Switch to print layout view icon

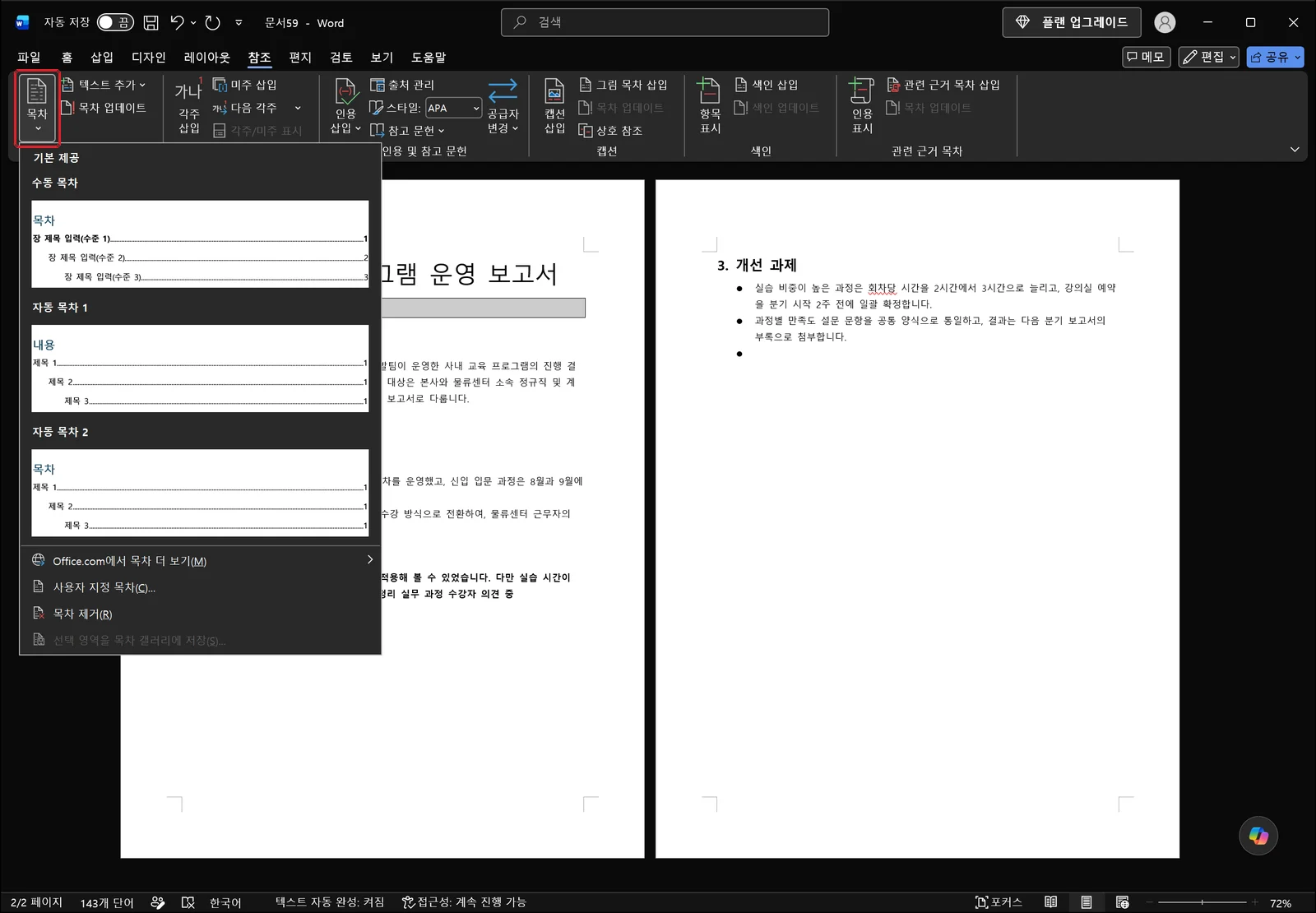[1087, 902]
